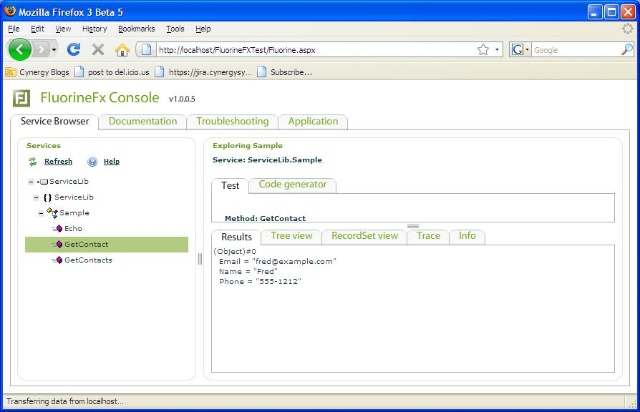This screenshot has width=640, height=412.
Task: Switch to RecordSet view tab
Action: click(364, 236)
